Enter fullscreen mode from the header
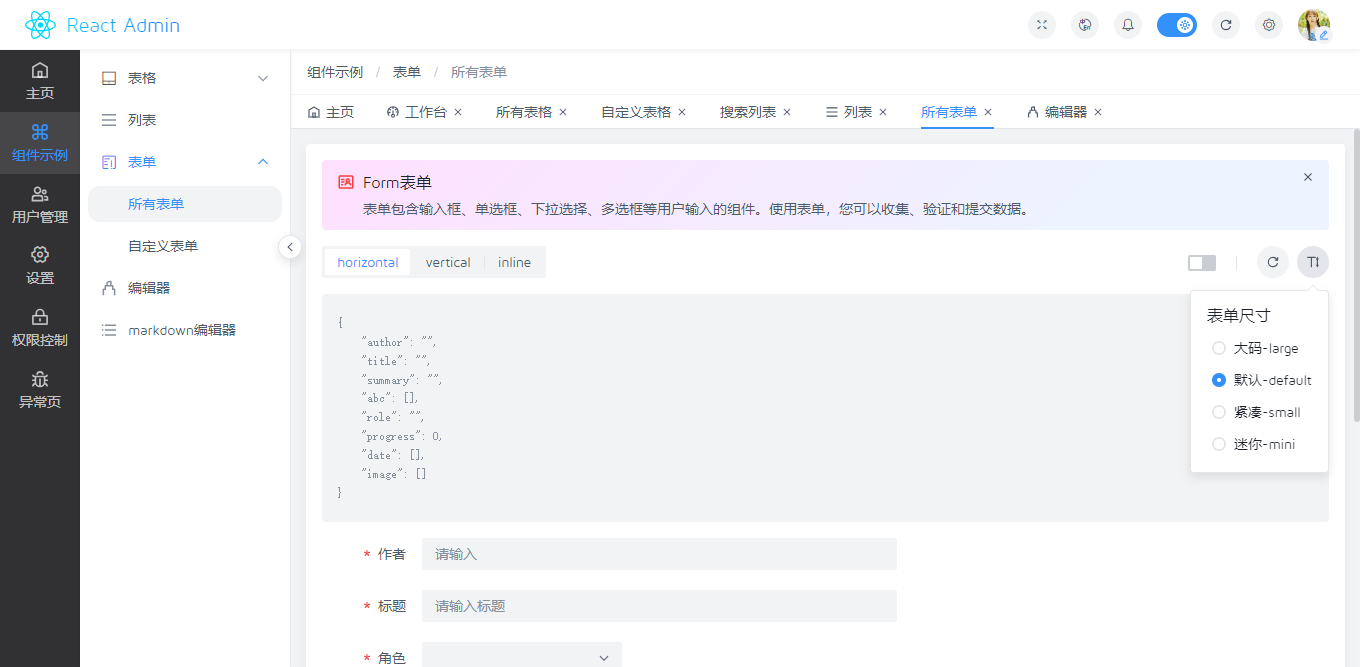The width and height of the screenshot is (1360, 667). pos(1041,25)
